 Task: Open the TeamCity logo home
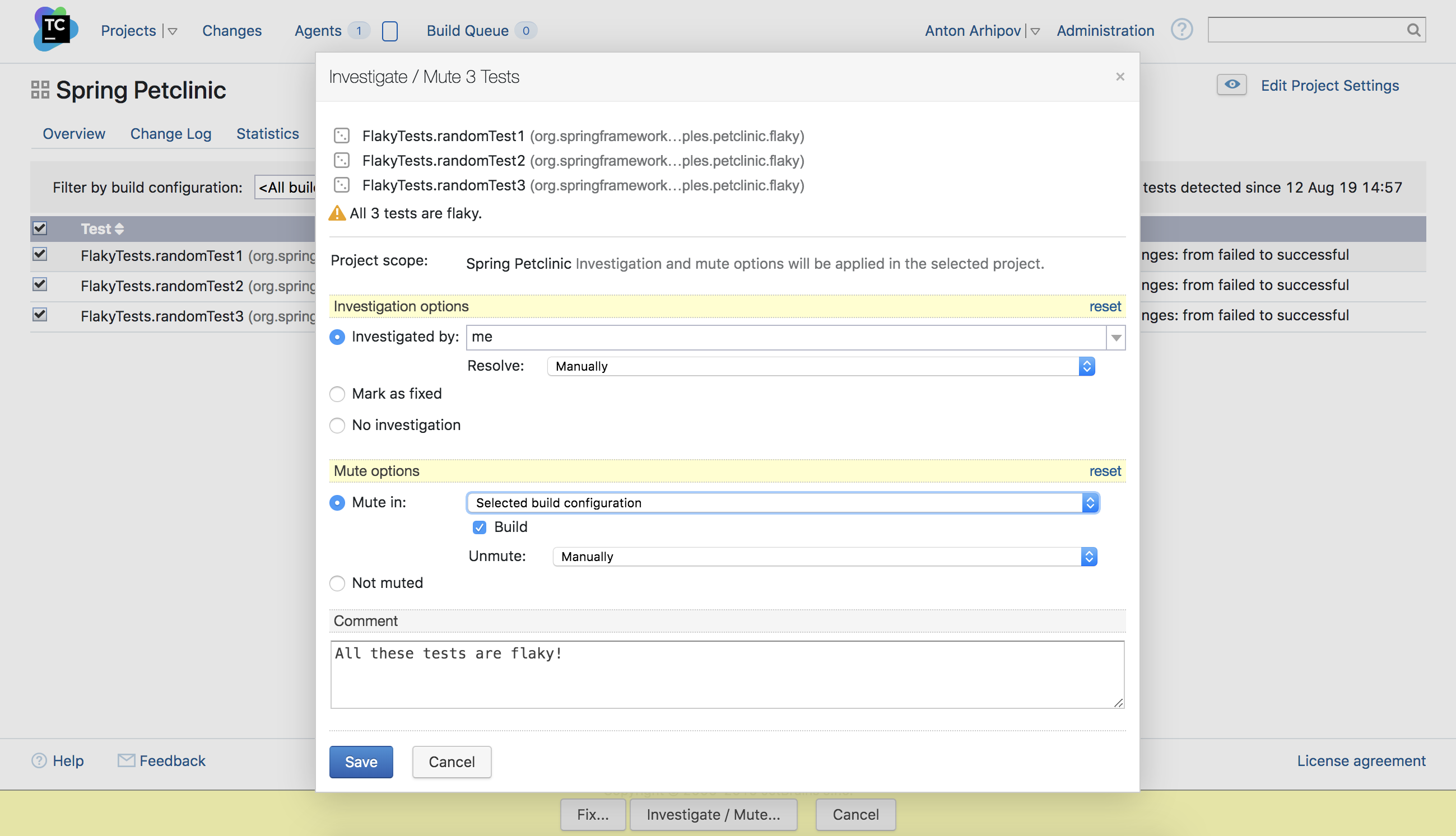(x=55, y=29)
